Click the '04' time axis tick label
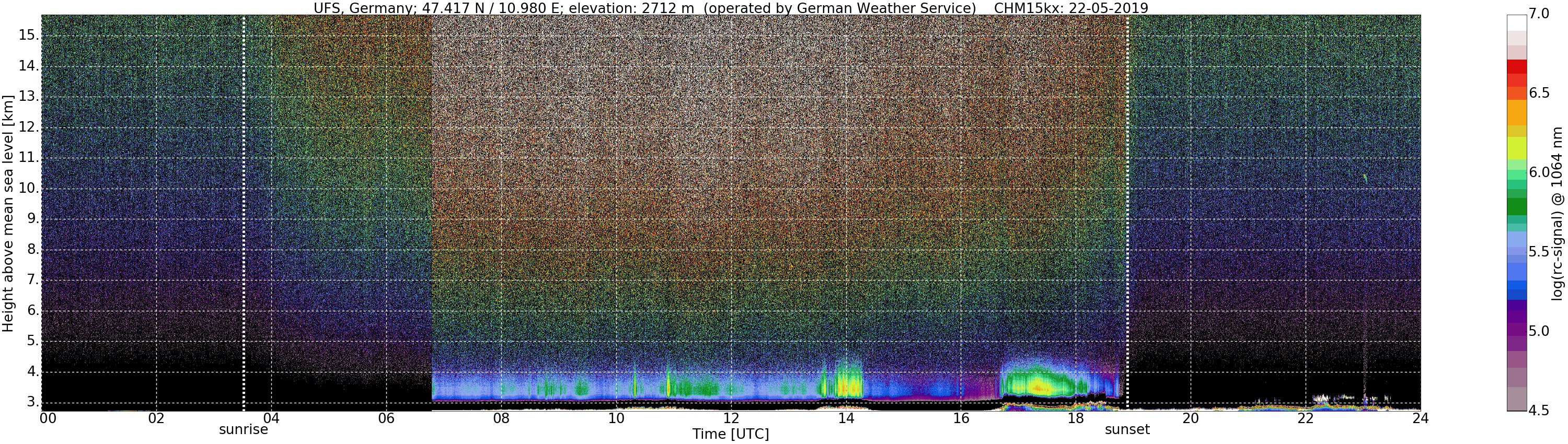This screenshot has height=444, width=1568. (x=271, y=418)
